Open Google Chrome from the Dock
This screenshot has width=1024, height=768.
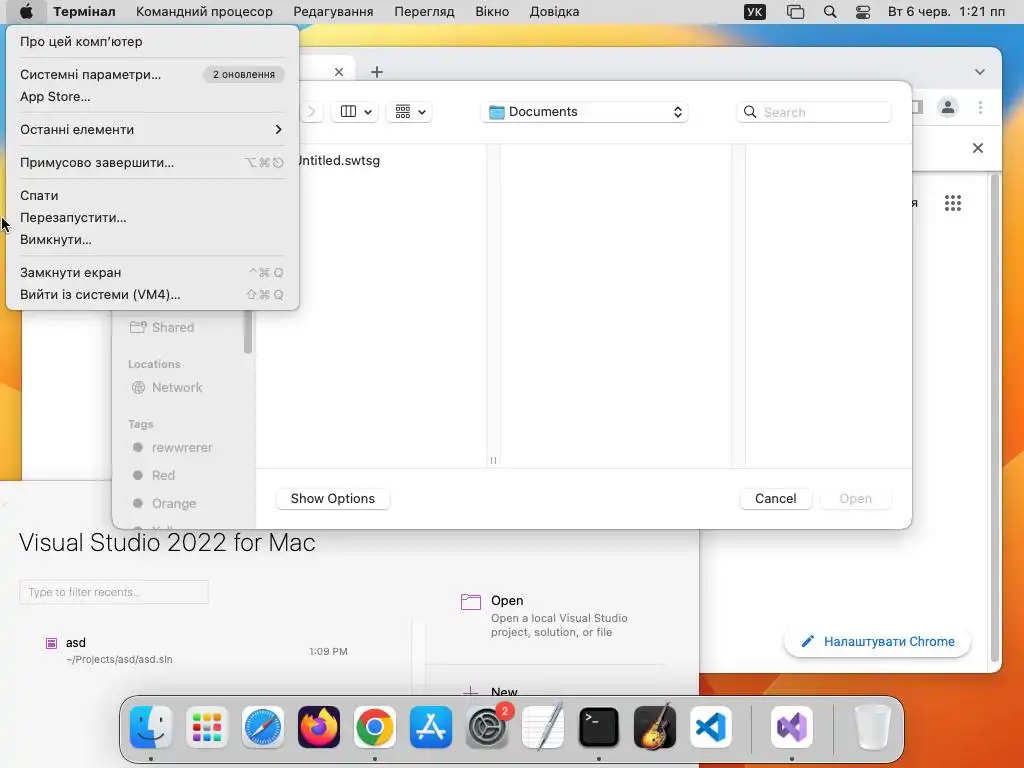click(375, 727)
